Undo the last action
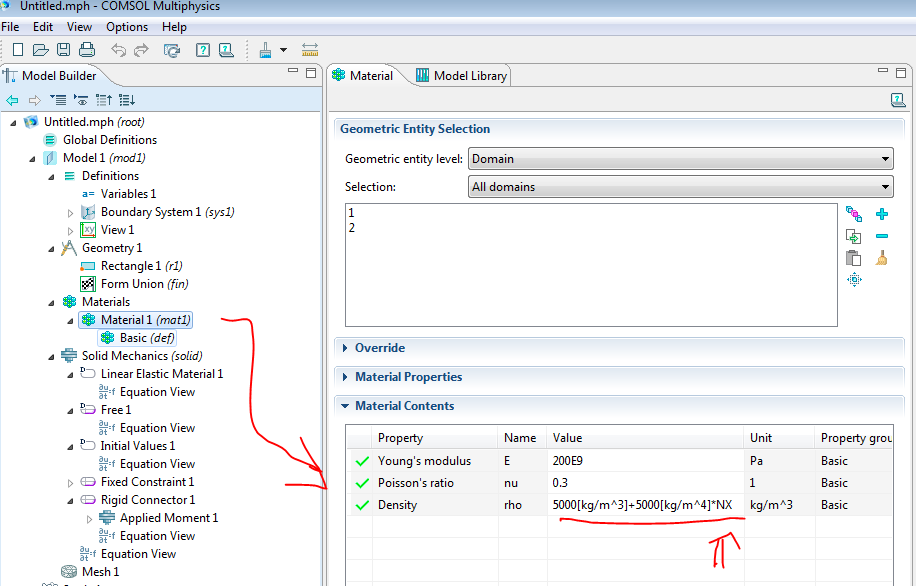The width and height of the screenshot is (916, 586). [119, 50]
